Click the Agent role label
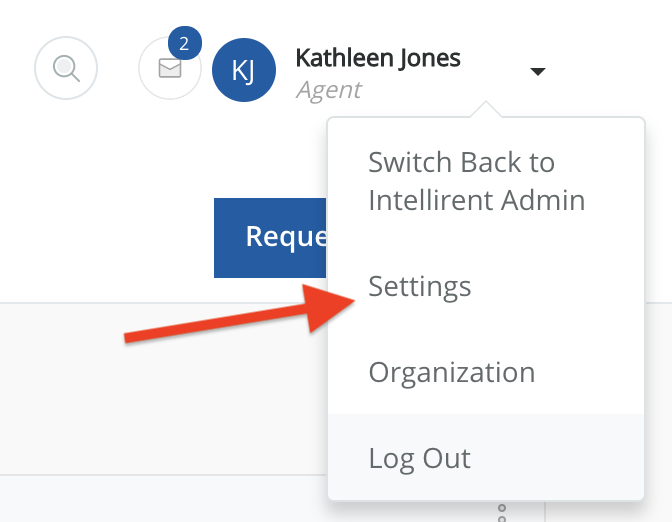The width and height of the screenshot is (672, 522). pyautogui.click(x=329, y=90)
